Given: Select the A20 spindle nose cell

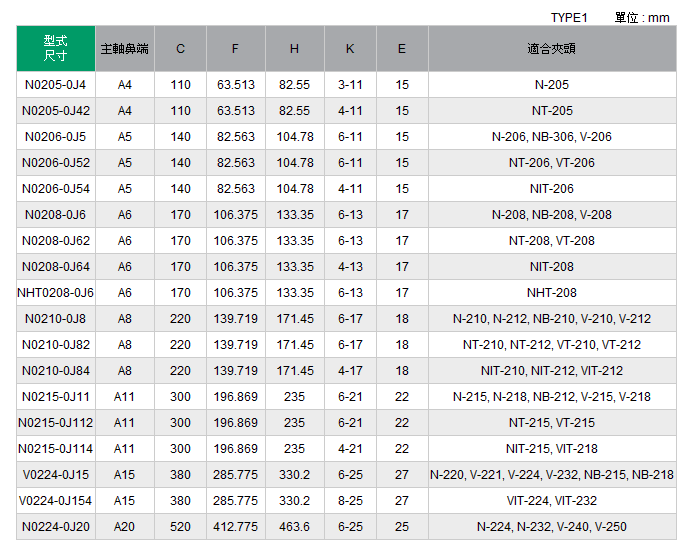Looking at the screenshot, I should click(125, 527).
